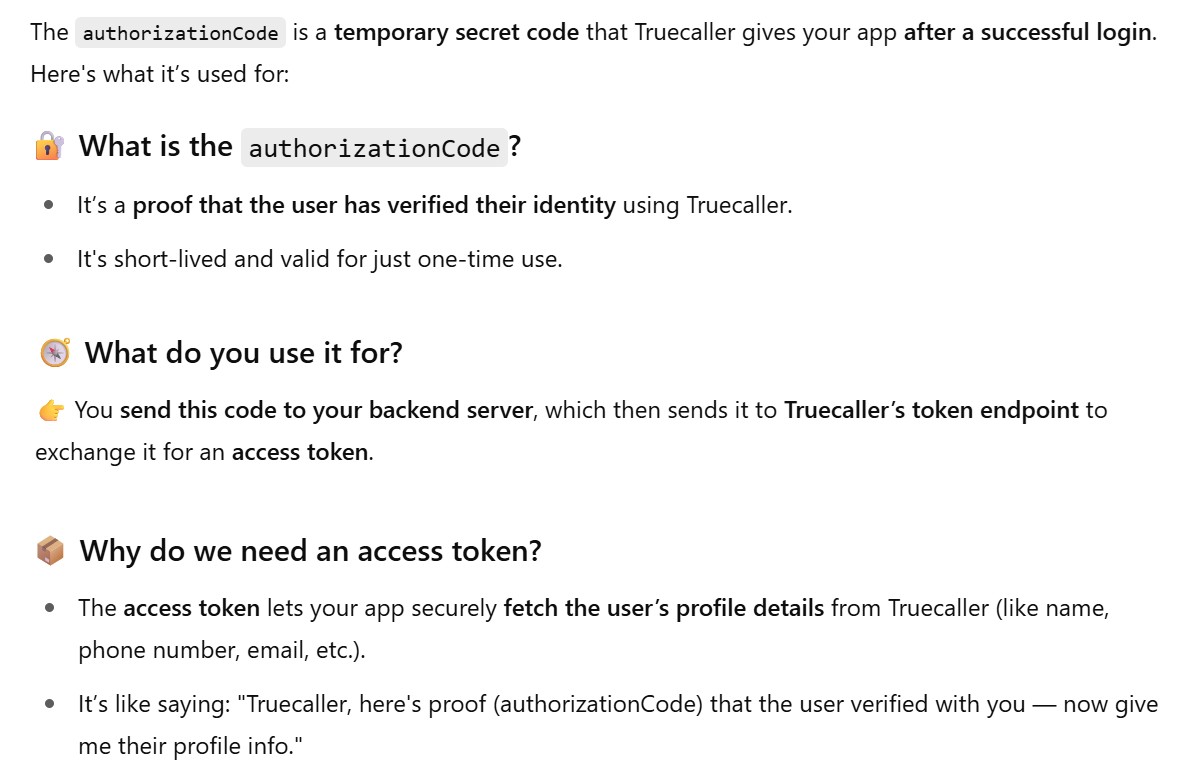Click the authorizationCode code chip in the heading

(373, 148)
